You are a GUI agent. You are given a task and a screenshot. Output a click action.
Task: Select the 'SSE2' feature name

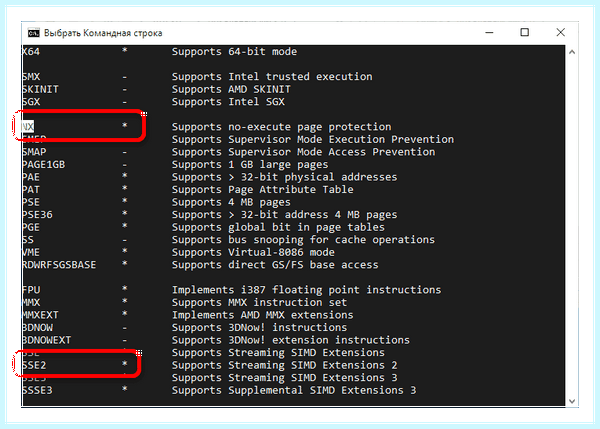pyautogui.click(x=34, y=365)
